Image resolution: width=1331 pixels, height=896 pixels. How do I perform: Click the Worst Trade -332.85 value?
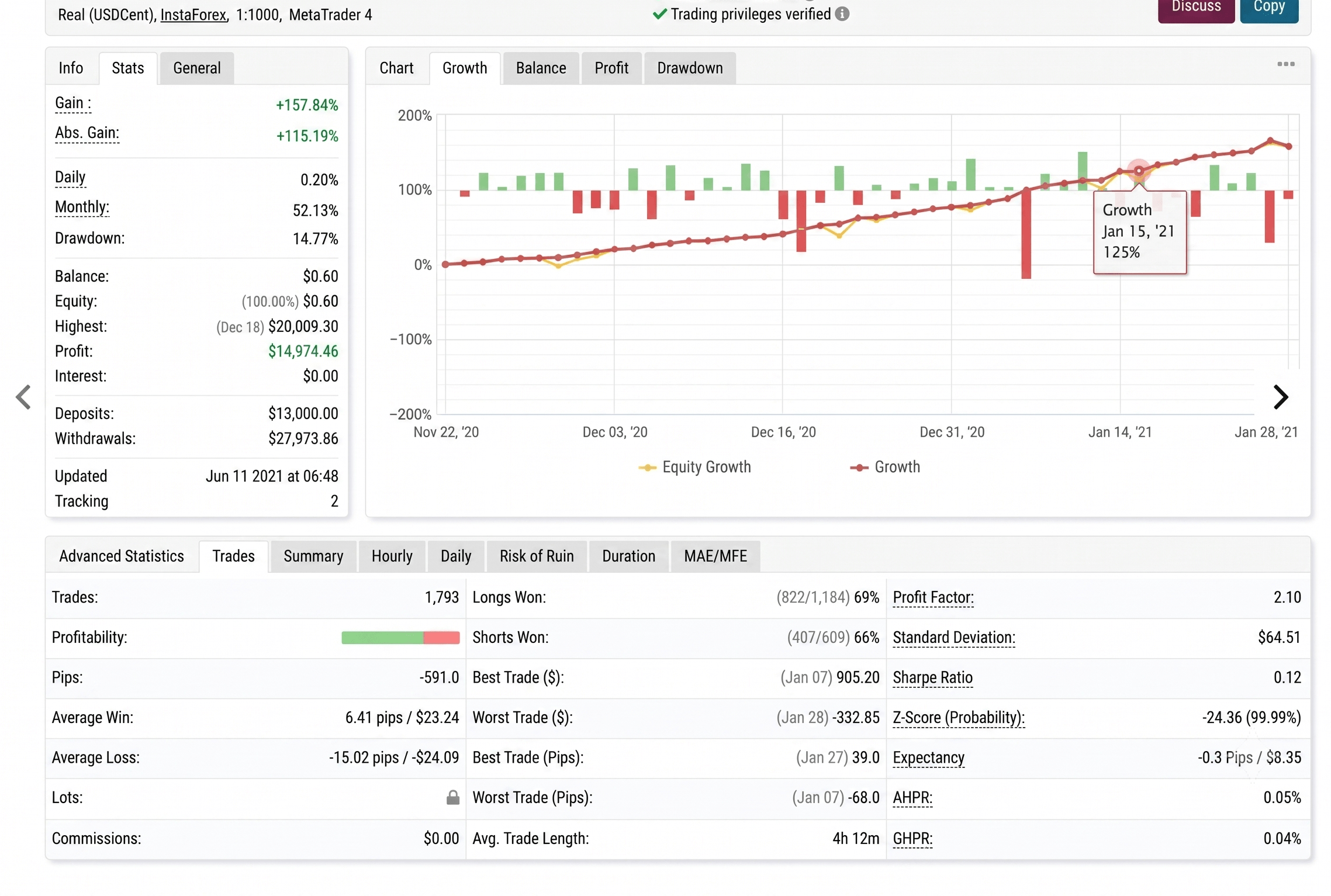tap(855, 718)
